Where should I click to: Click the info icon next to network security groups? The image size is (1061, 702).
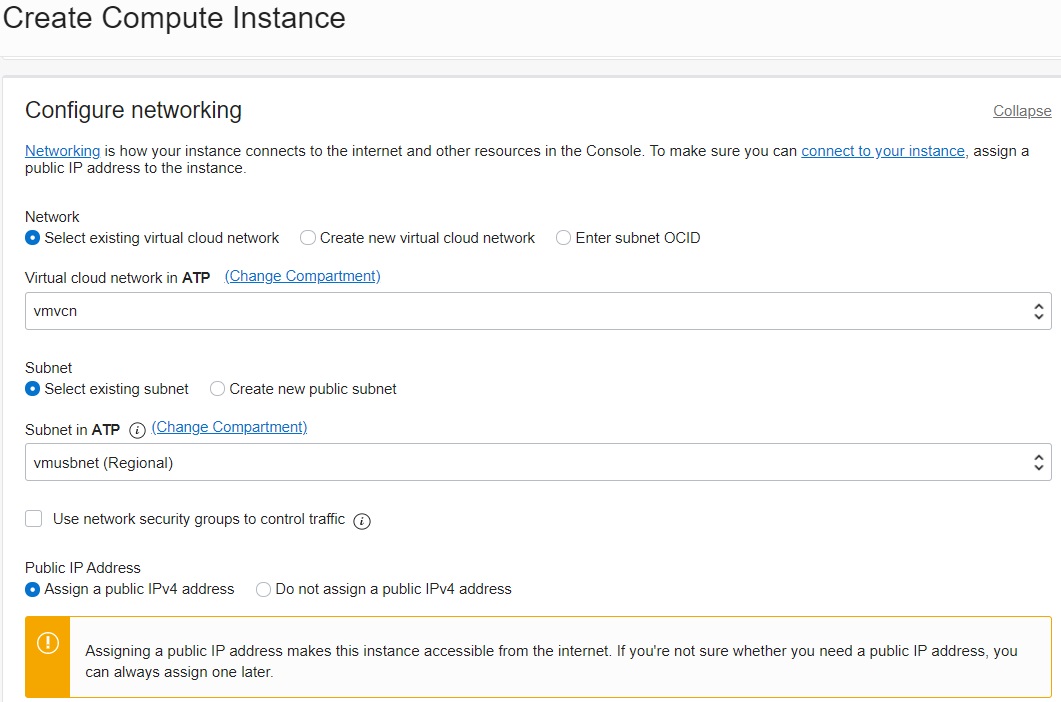point(362,521)
